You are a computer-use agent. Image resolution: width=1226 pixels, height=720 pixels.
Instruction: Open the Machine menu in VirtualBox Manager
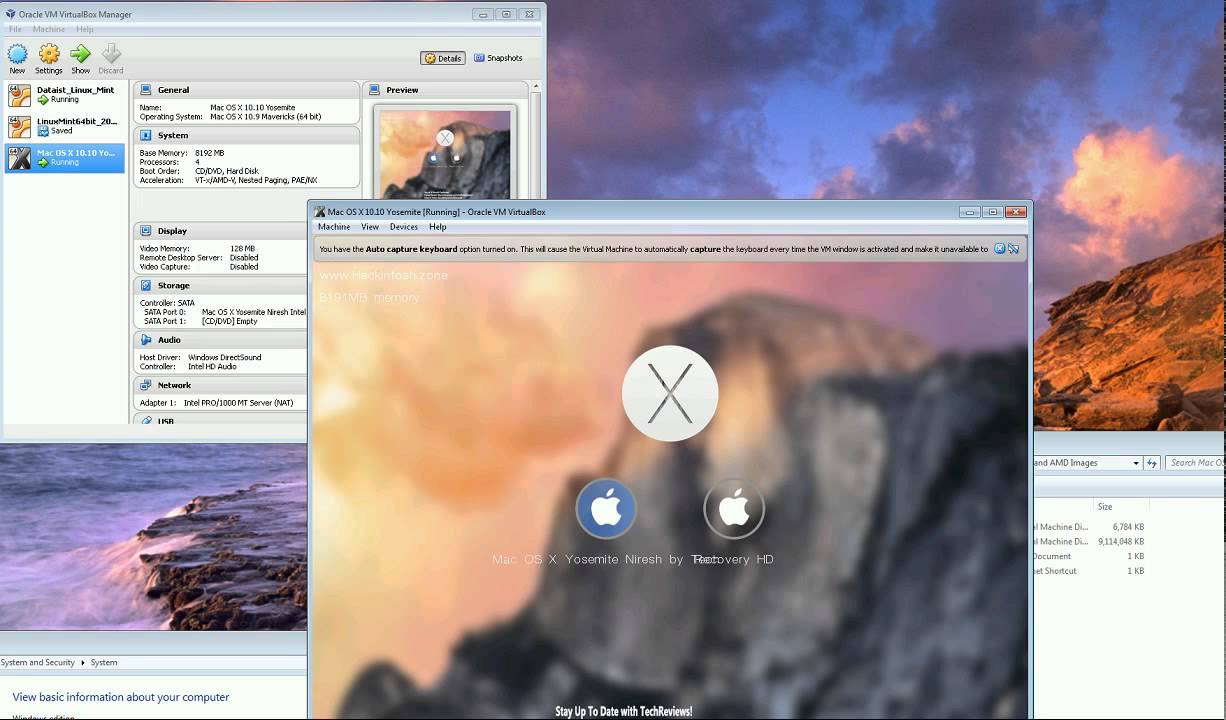pos(48,29)
